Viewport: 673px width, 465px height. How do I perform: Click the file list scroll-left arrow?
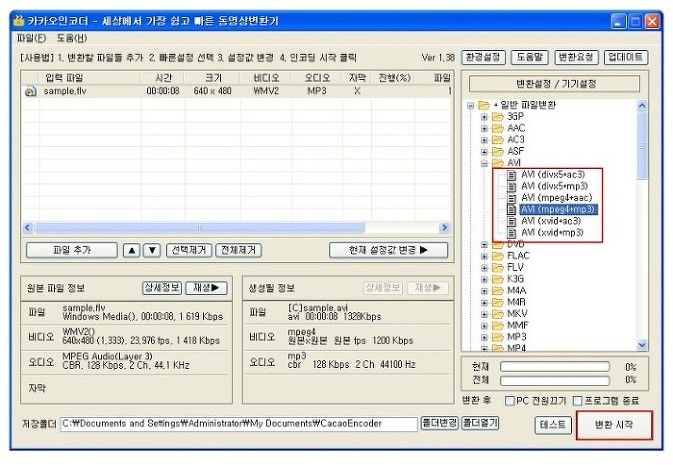coord(28,228)
